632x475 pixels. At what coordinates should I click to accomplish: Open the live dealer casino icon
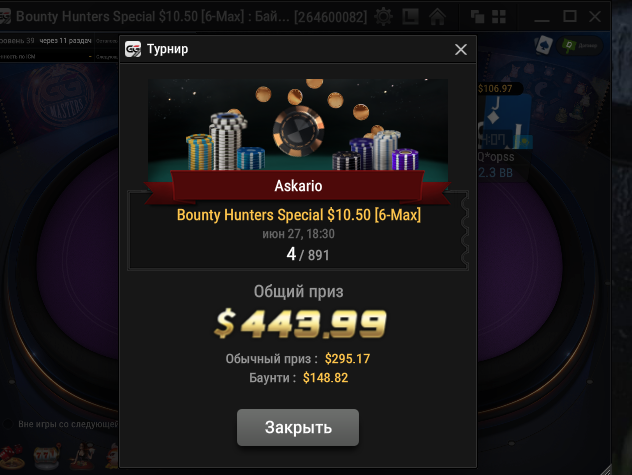point(83,456)
